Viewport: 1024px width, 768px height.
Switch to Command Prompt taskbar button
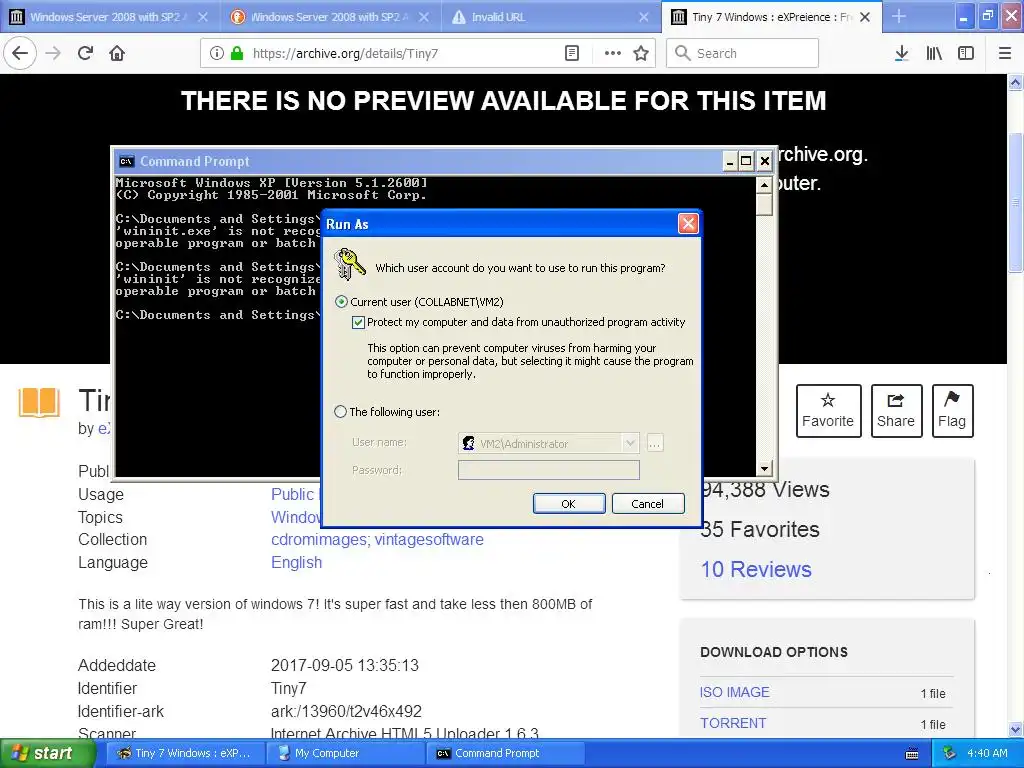(505, 753)
